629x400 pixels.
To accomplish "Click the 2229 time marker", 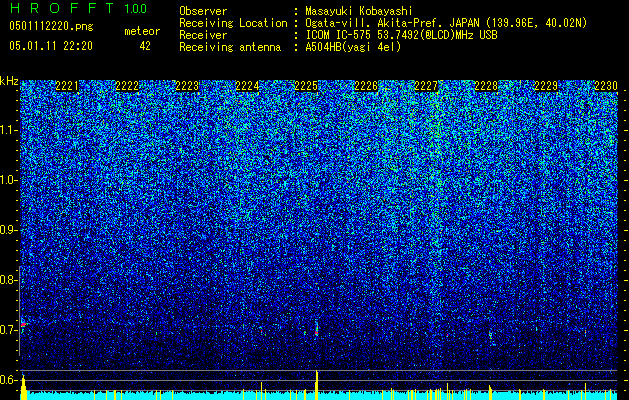I will coord(546,86).
